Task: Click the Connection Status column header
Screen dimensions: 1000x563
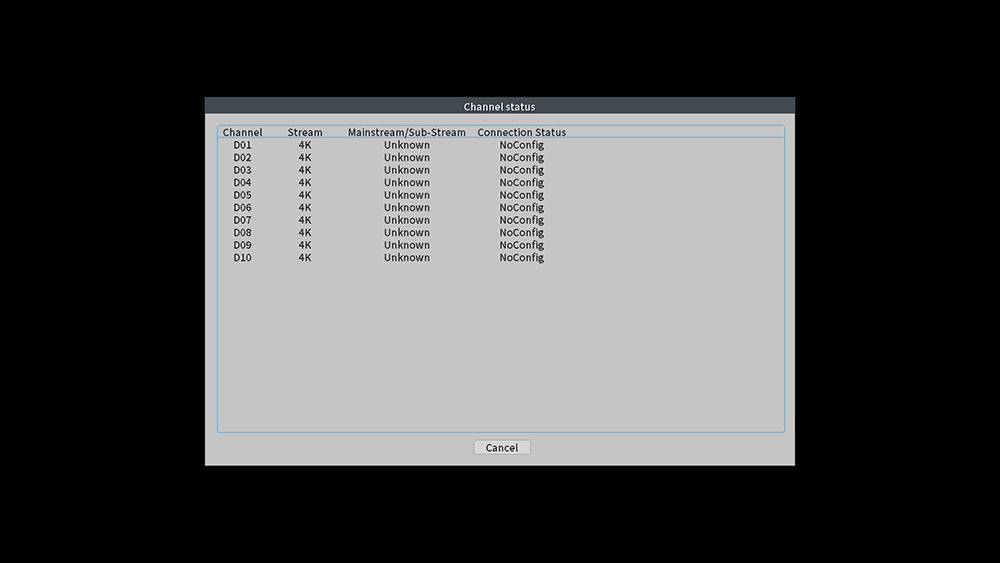Action: [x=521, y=132]
